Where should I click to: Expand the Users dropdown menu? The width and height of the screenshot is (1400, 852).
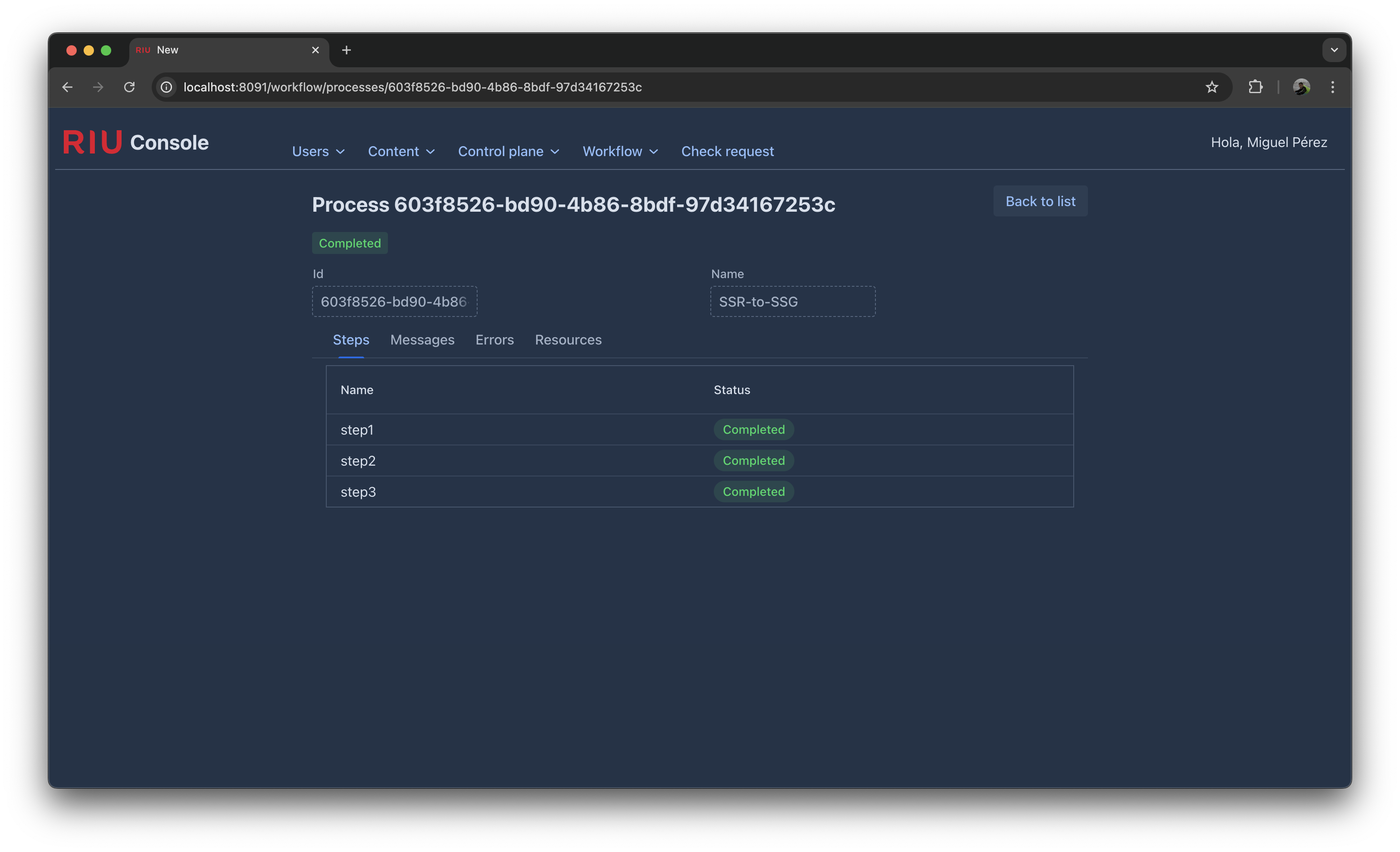tap(318, 151)
